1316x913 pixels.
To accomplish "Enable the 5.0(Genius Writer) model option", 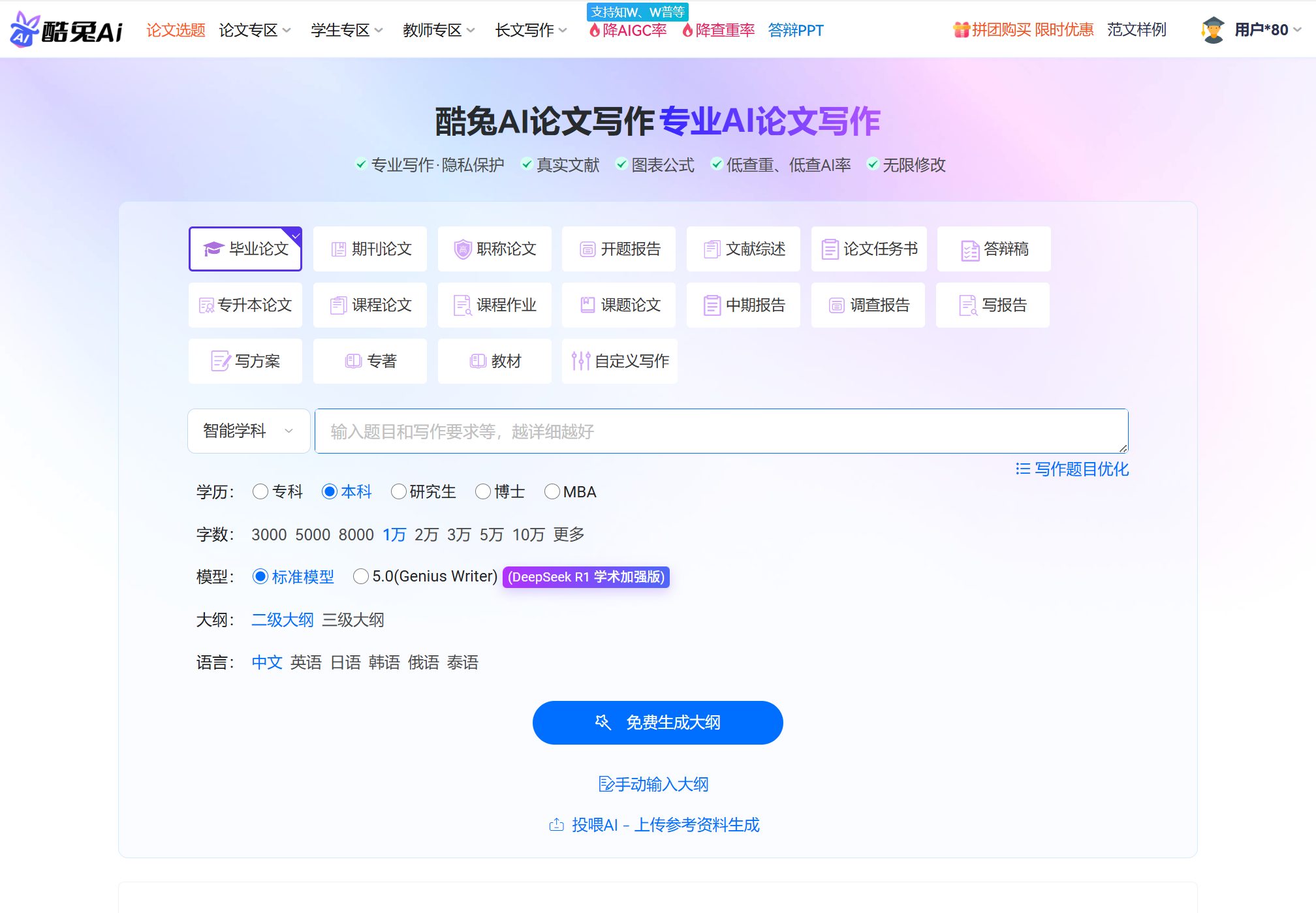I will pos(361,576).
